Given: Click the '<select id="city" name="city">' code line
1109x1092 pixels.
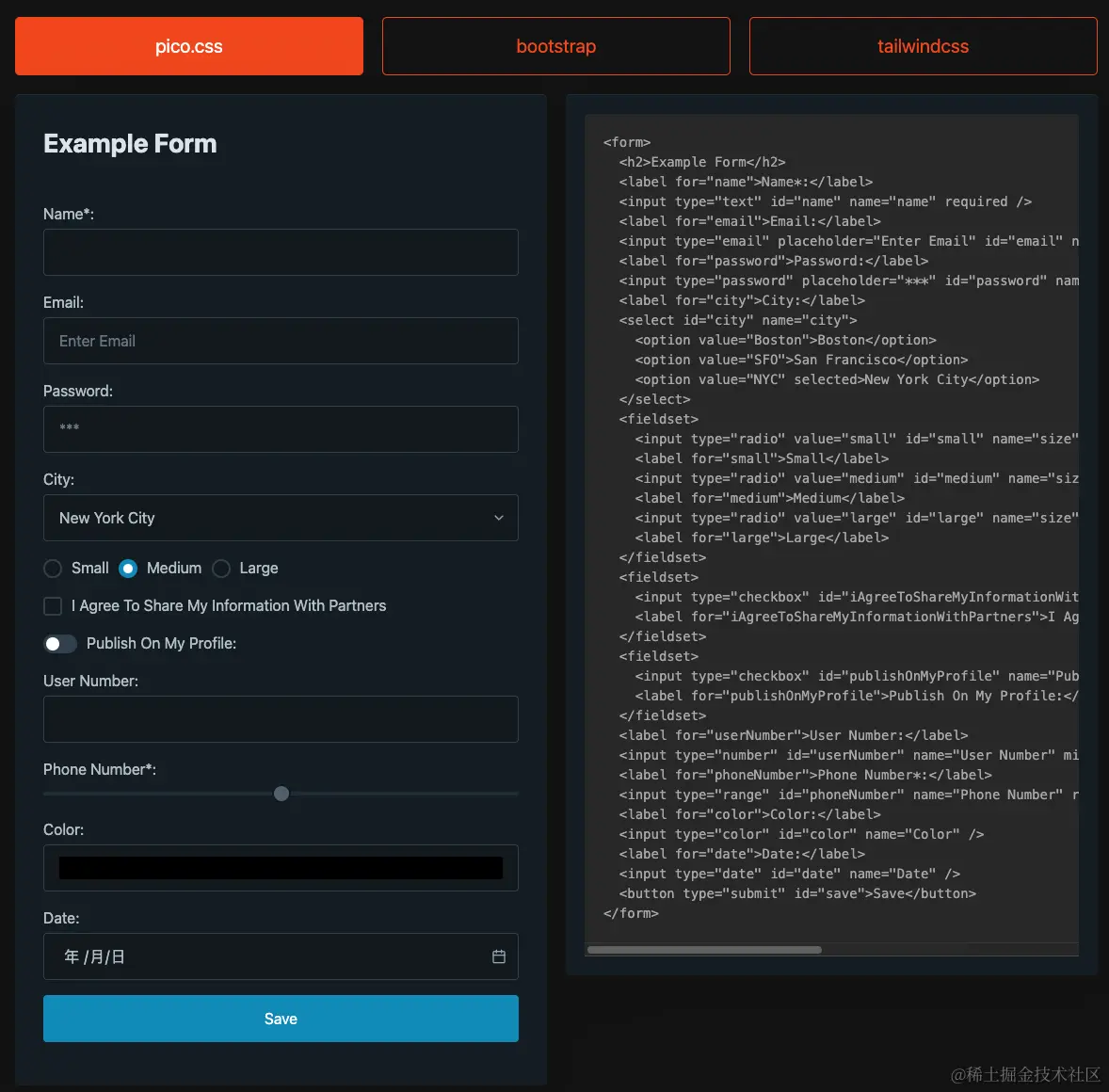Looking at the screenshot, I should click(x=738, y=320).
